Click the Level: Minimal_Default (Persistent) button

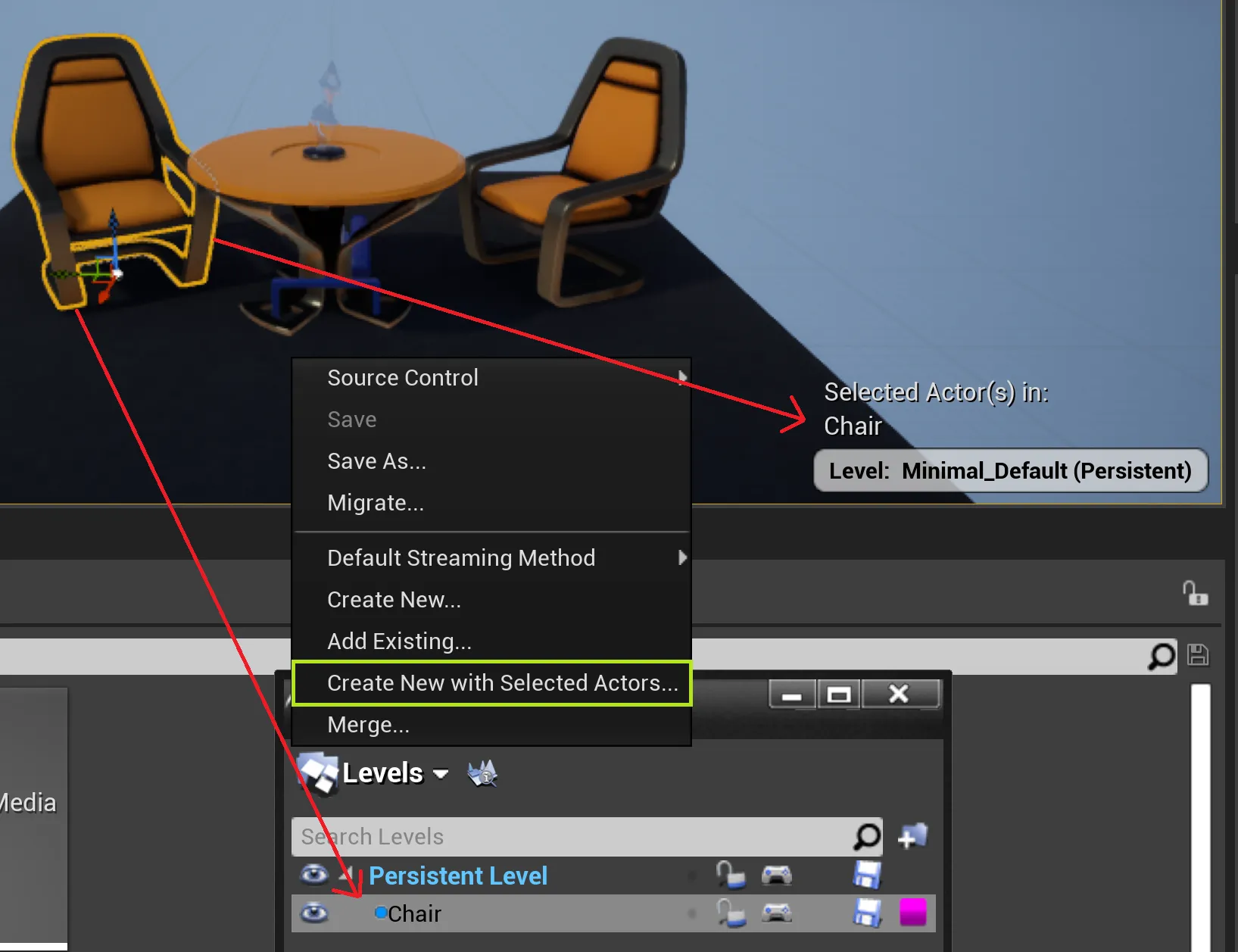1010,471
